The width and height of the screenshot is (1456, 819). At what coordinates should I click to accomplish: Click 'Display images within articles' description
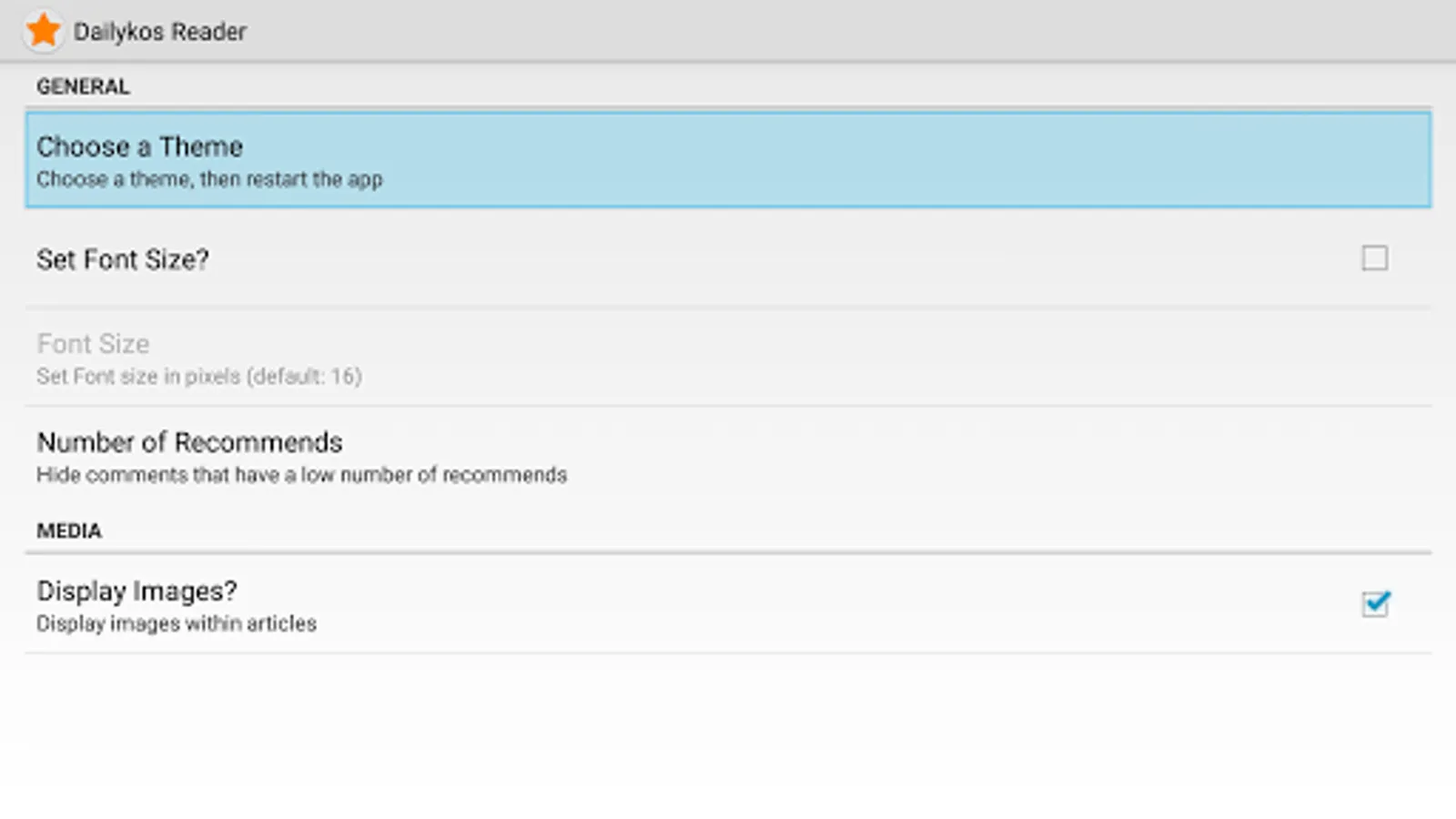(x=177, y=623)
